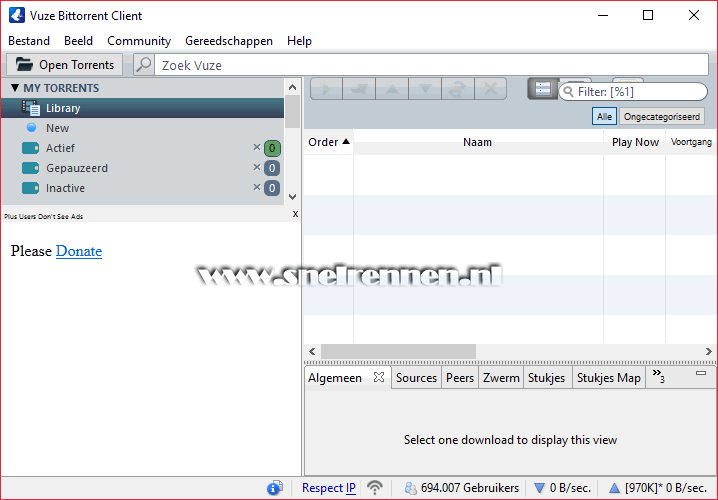718x500 pixels.
Task: Focus the Zoek Vuze search field
Action: (431, 65)
